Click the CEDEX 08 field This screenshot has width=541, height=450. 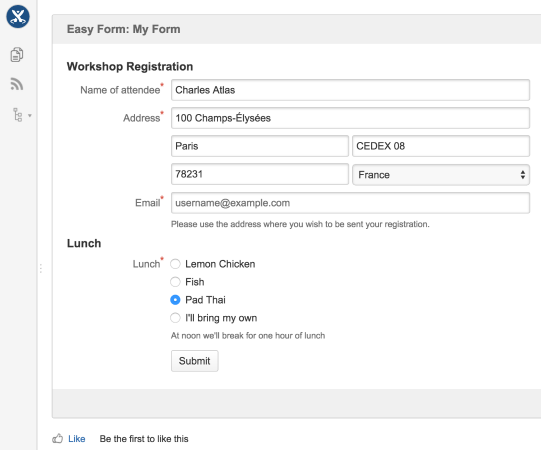pos(441,146)
